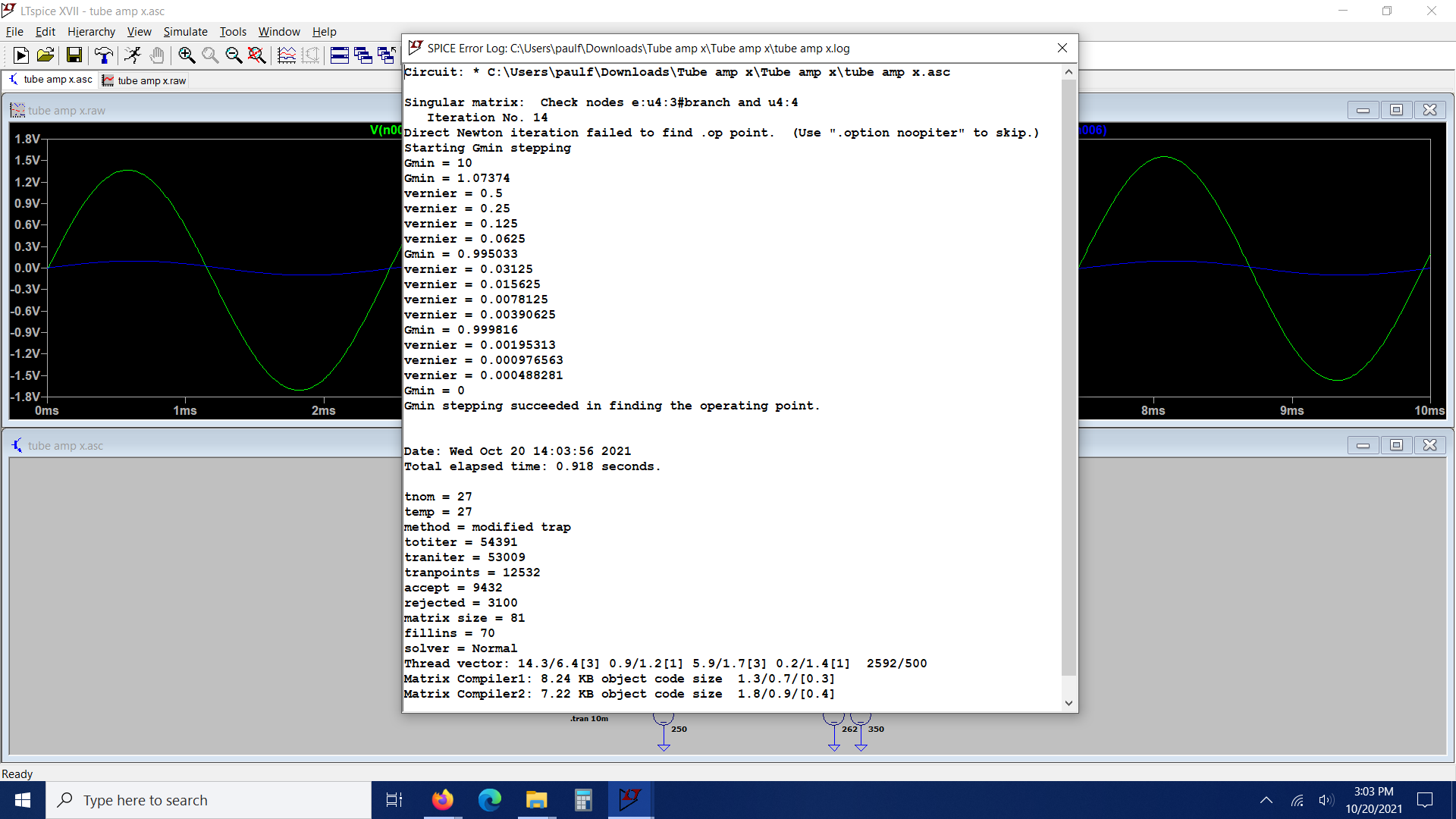Tile windows horizontally icon
Image resolution: width=1456 pixels, height=819 pixels.
[340, 55]
